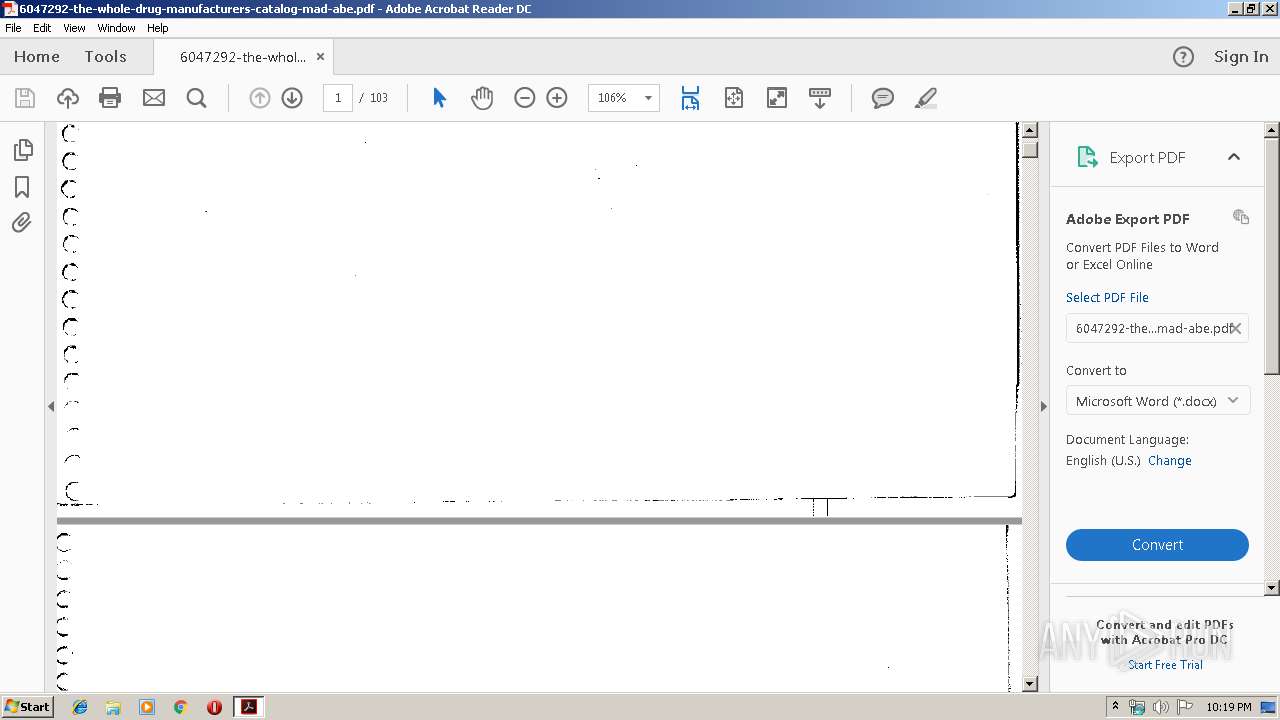
Task: Open the media player icon in the taskbar
Action: pos(147,707)
